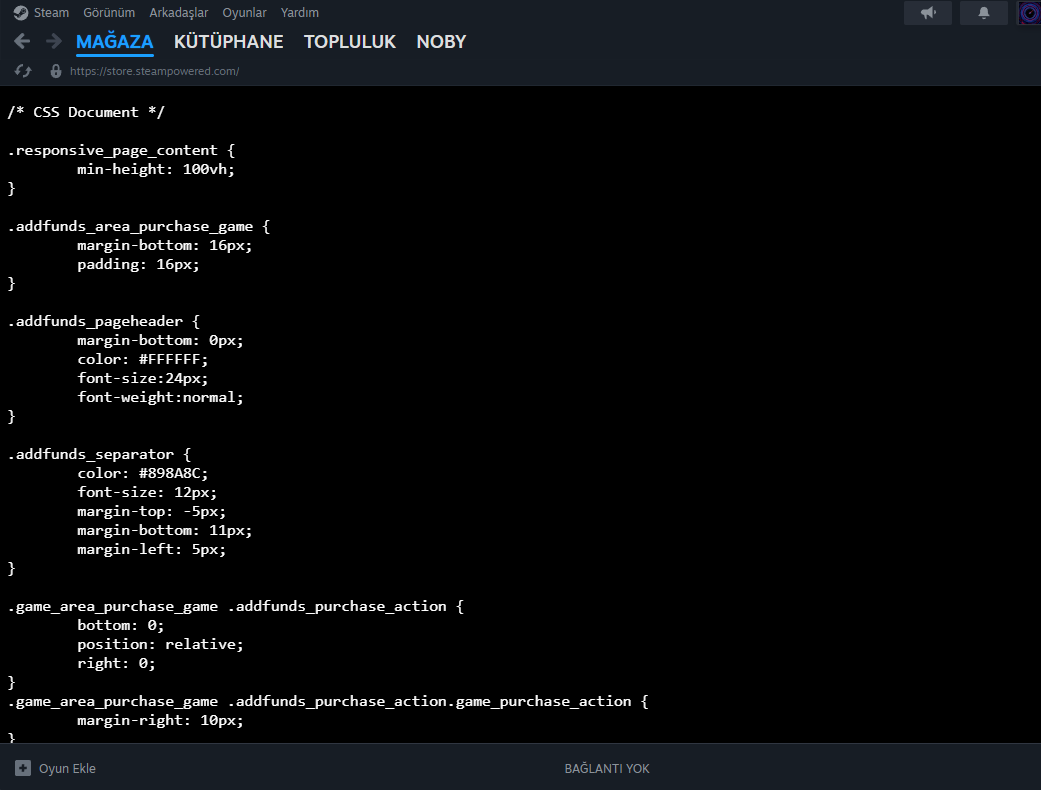Reload the page using the refresh icon
The width and height of the screenshot is (1041, 790).
point(23,71)
